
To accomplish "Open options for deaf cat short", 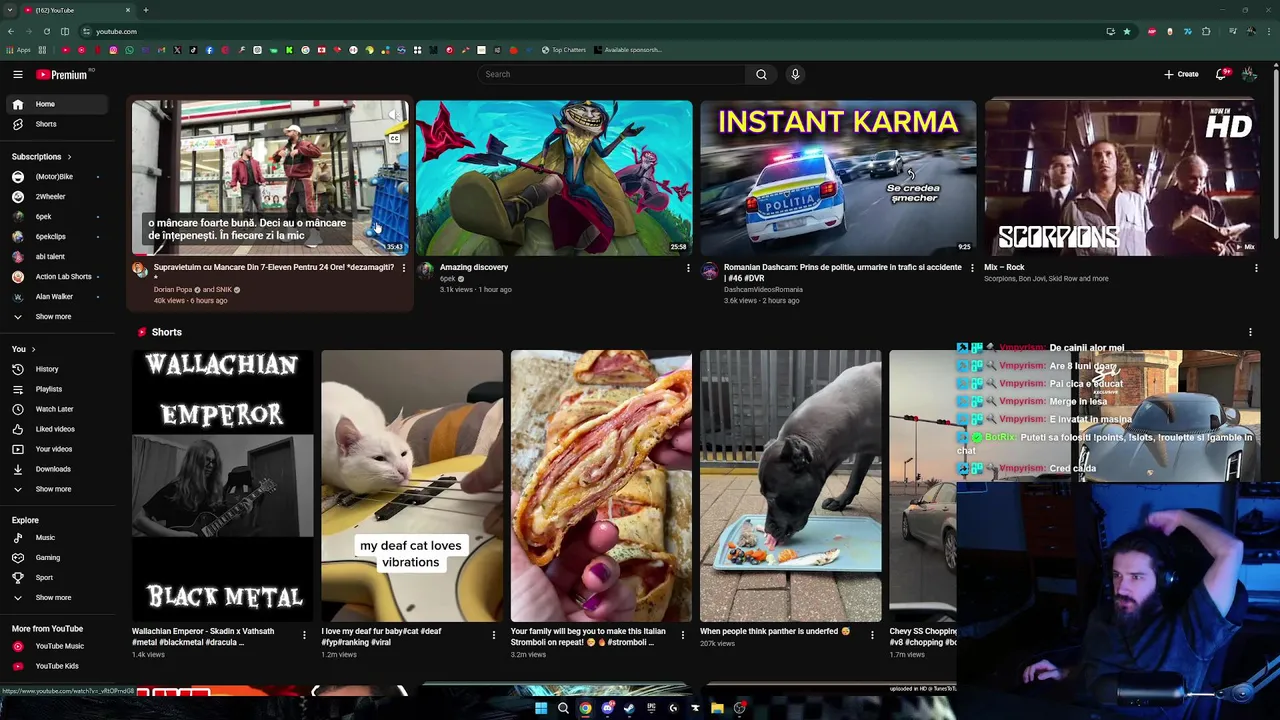I will (493, 634).
